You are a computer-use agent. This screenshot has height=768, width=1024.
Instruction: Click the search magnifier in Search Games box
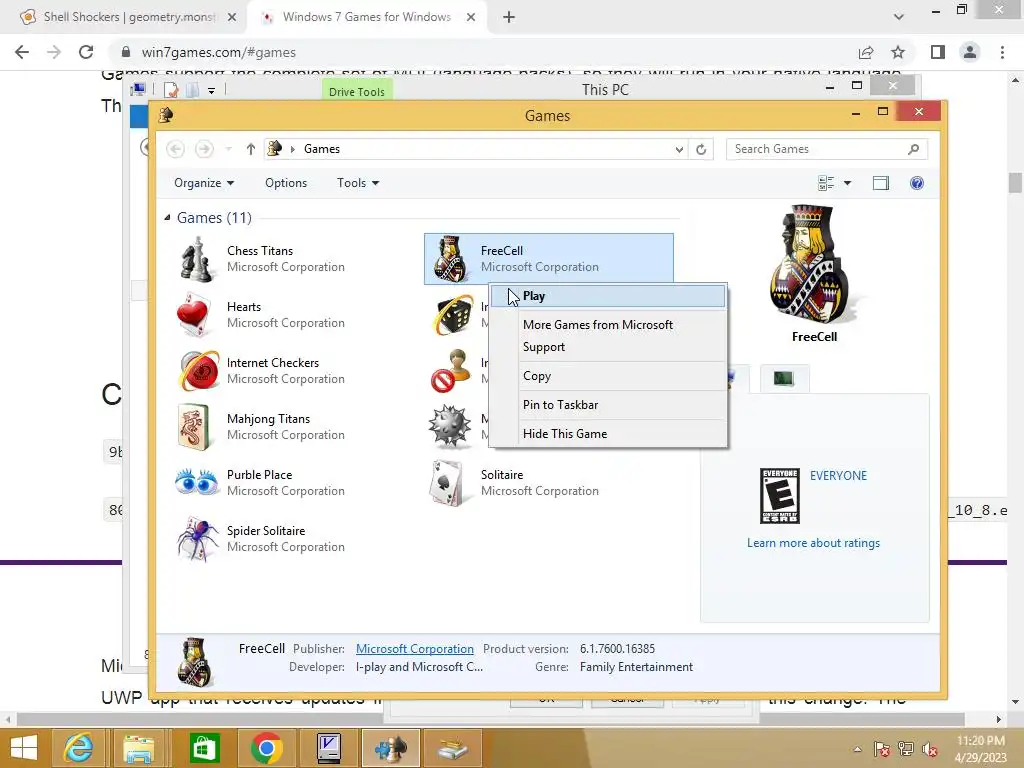click(x=914, y=149)
